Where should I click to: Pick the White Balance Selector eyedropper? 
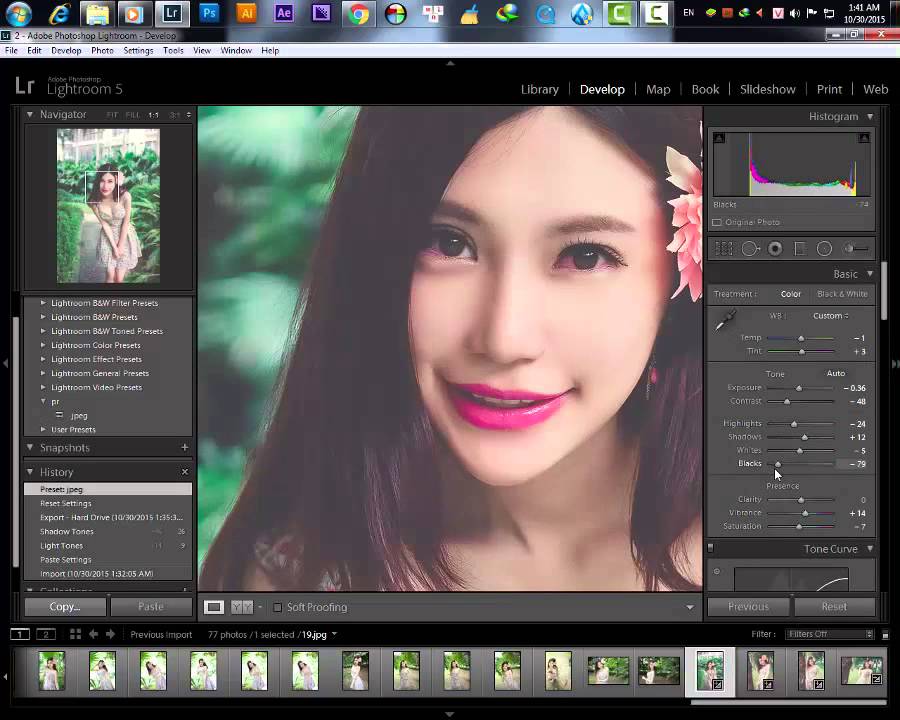[x=725, y=320]
